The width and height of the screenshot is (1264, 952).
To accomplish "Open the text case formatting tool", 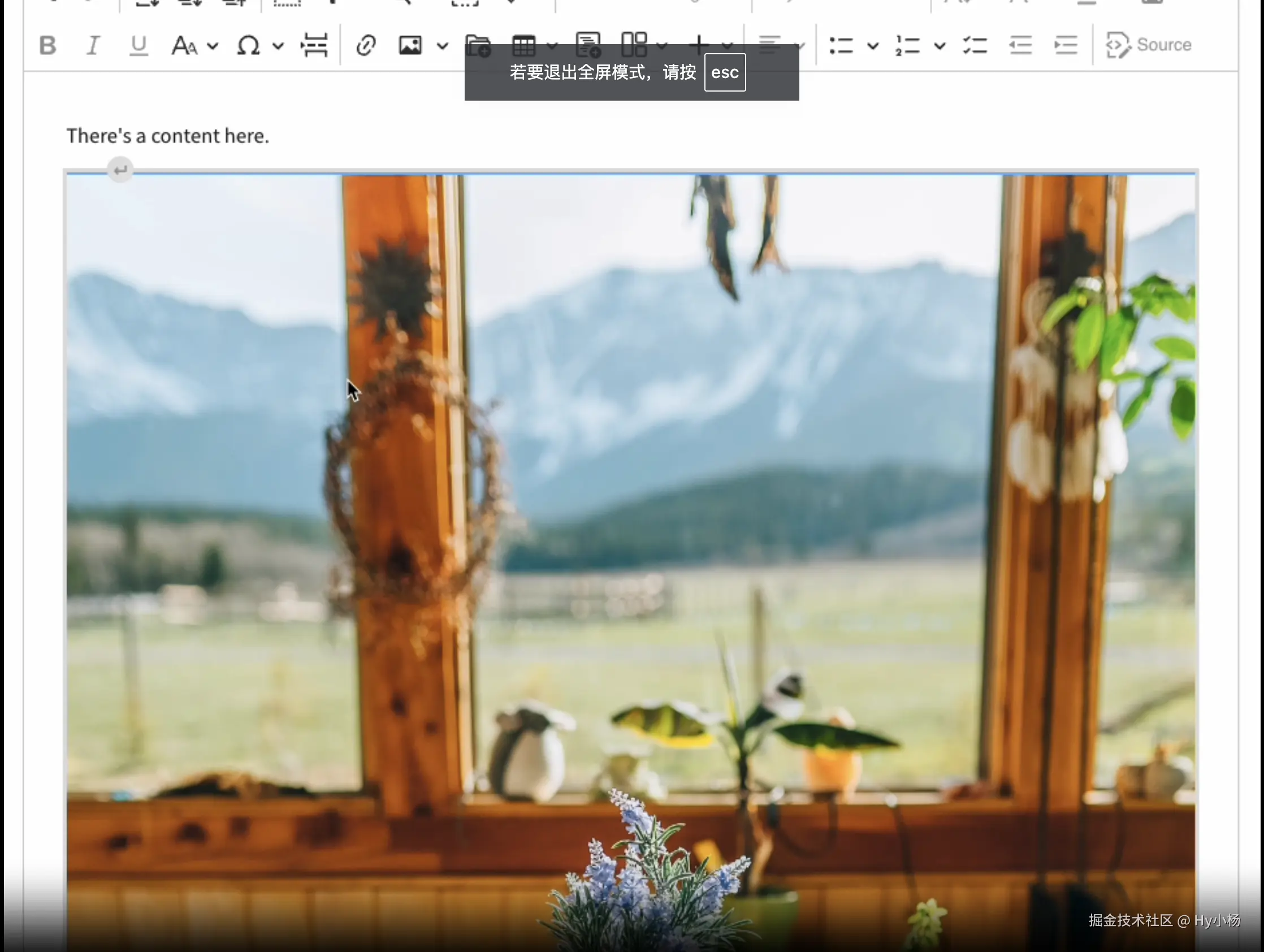I will [x=185, y=45].
